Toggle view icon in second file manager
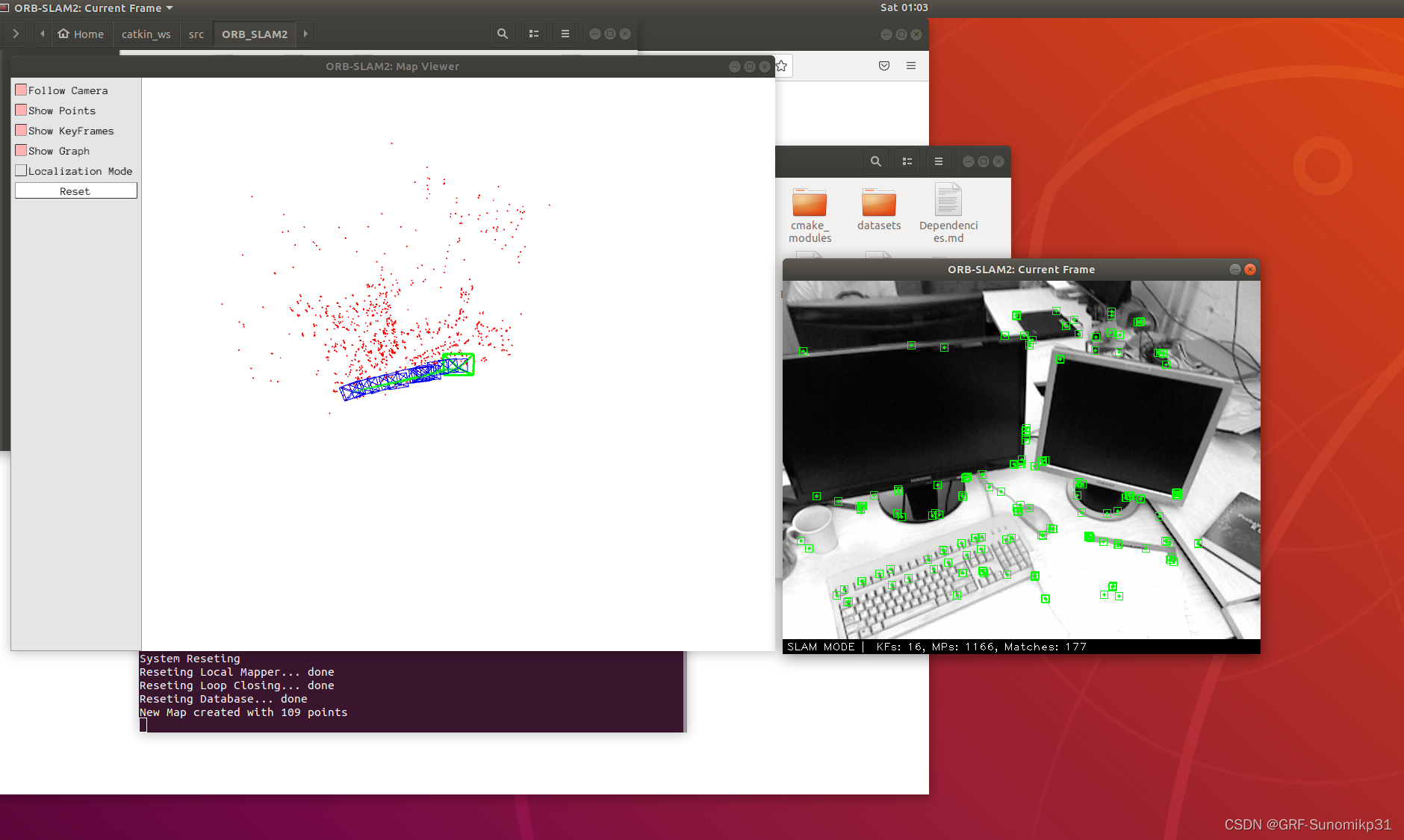This screenshot has width=1404, height=840. click(x=907, y=161)
